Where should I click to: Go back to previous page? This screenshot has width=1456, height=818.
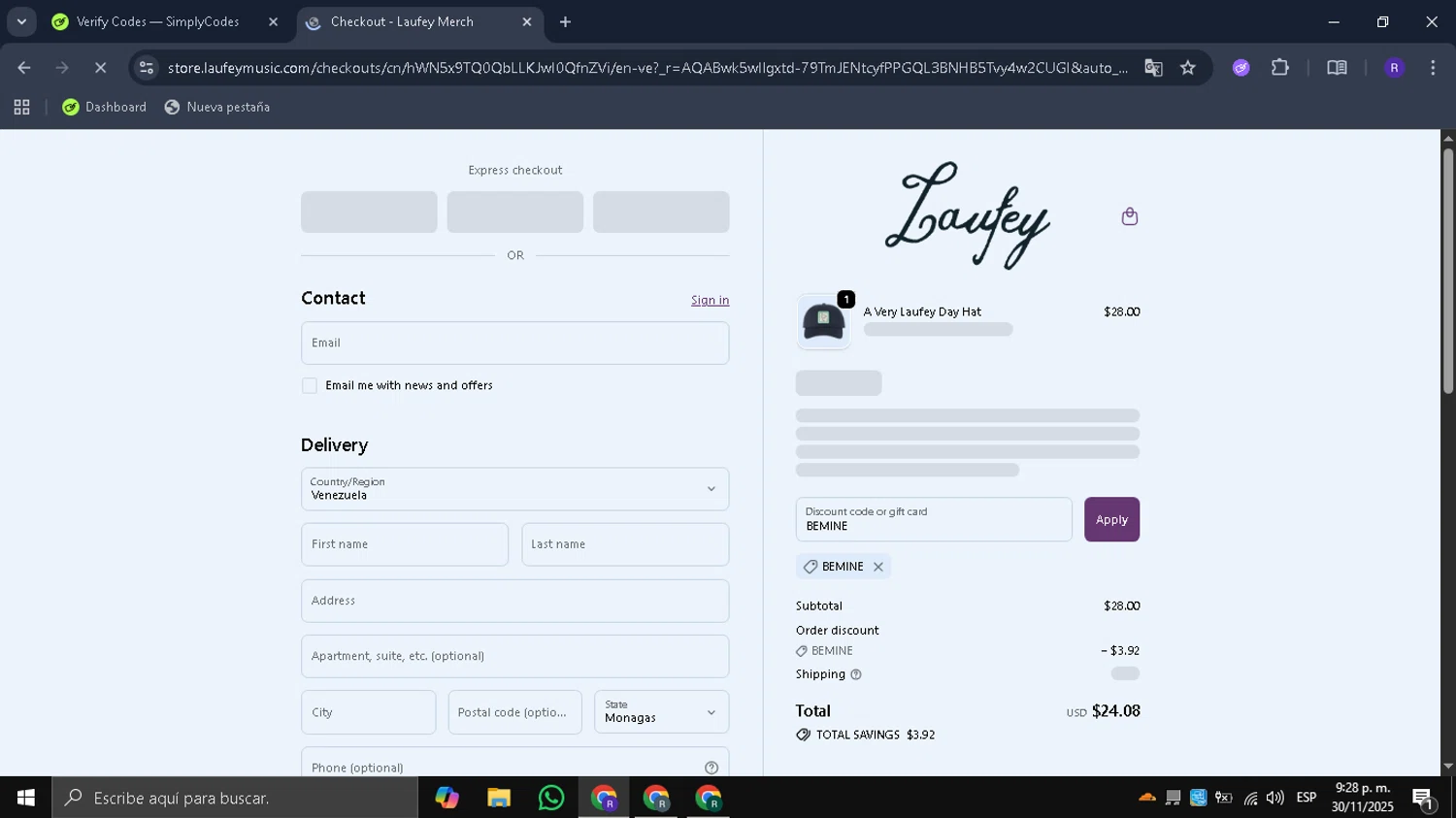click(24, 68)
